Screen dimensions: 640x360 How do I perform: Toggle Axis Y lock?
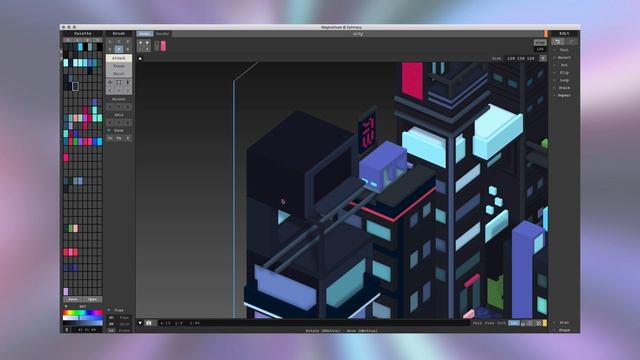pyautogui.click(x=119, y=122)
